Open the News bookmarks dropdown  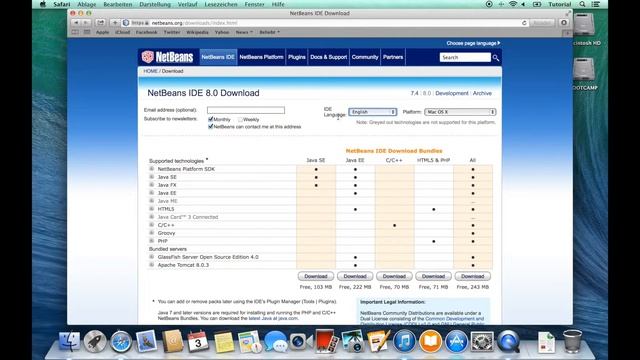point(244,32)
